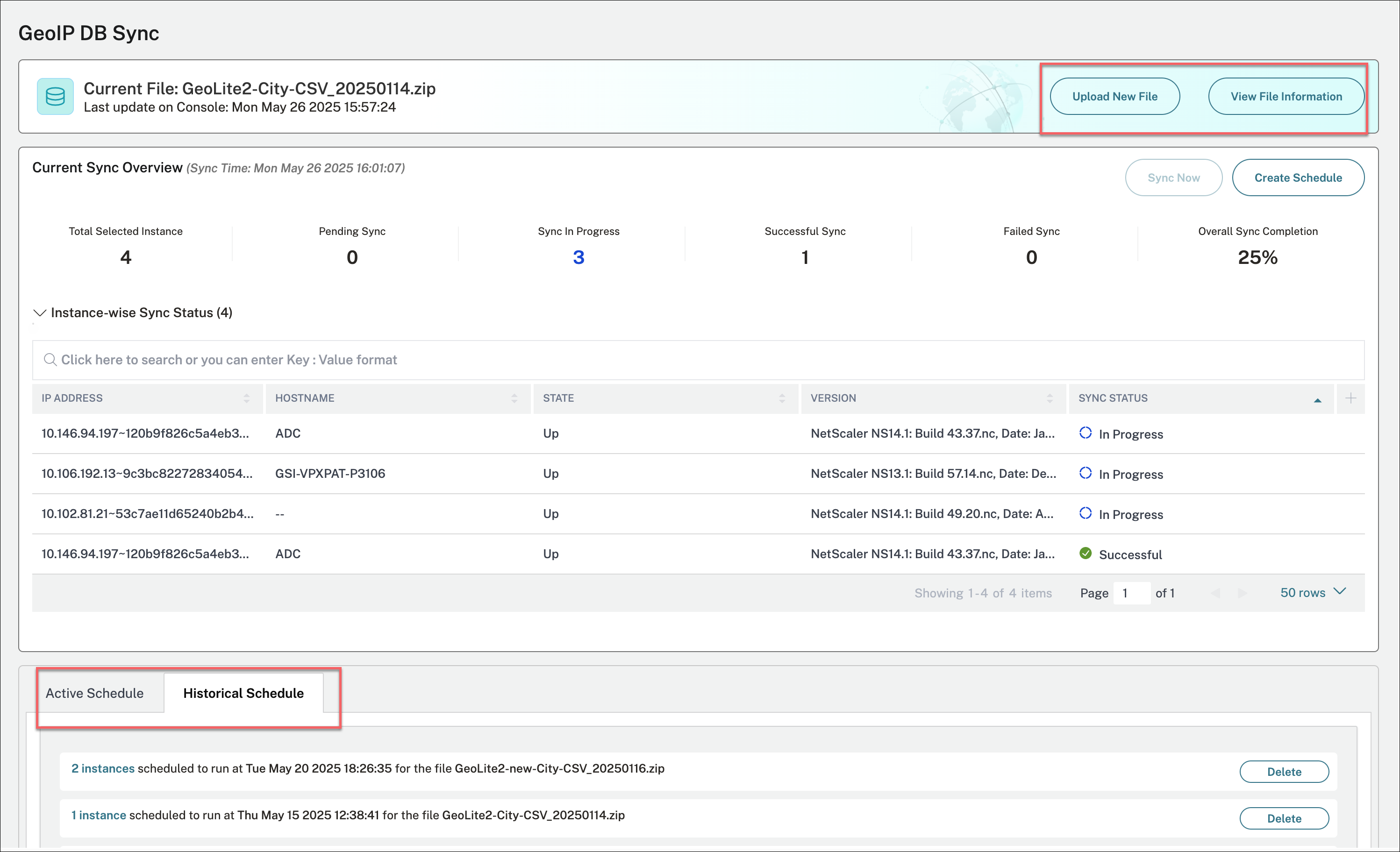The height and width of the screenshot is (852, 1400).
Task: Click the database icon beside Current File
Action: pos(55,97)
